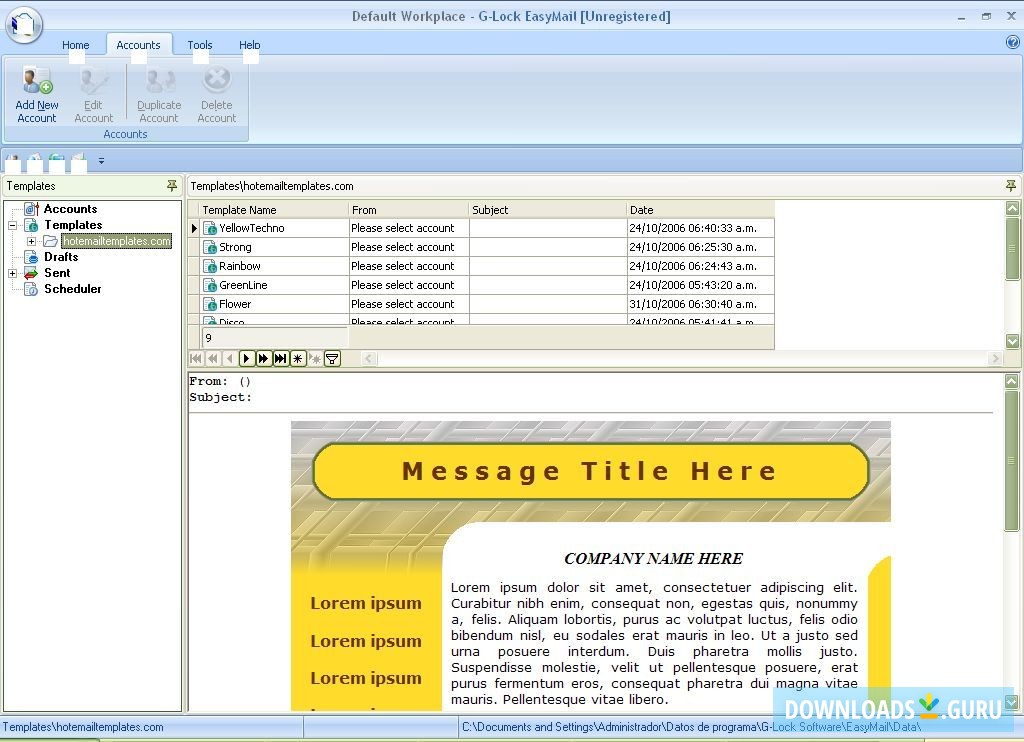Open the quick access toolbar dropdown arrow

point(100,161)
